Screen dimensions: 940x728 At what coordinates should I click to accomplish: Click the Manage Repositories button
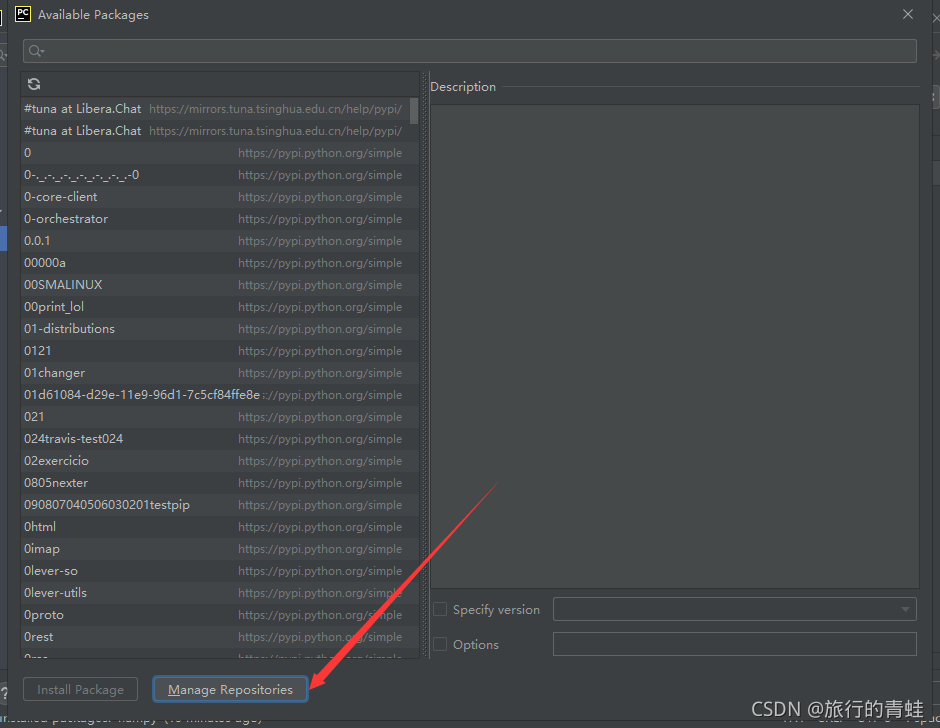click(230, 689)
